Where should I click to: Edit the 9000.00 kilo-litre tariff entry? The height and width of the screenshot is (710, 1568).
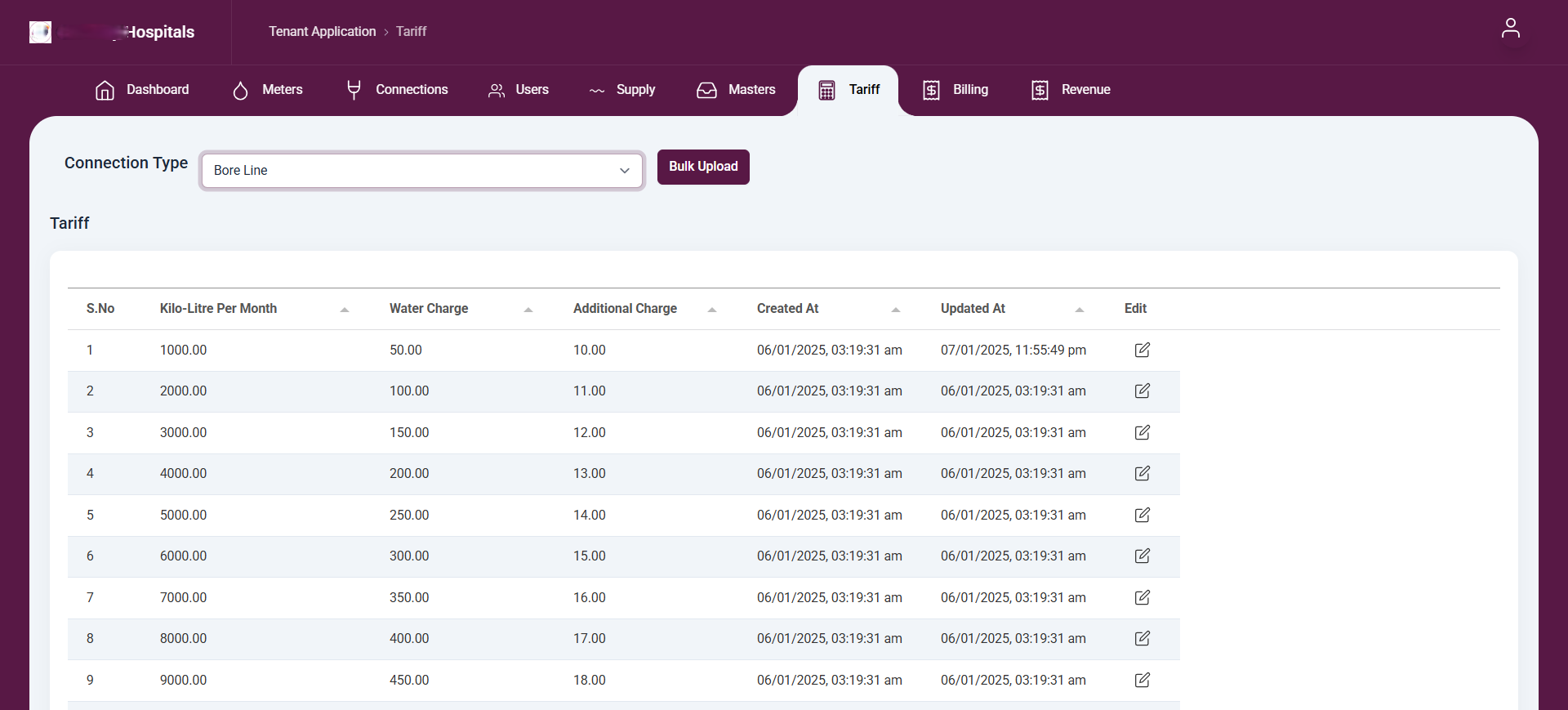1142,680
